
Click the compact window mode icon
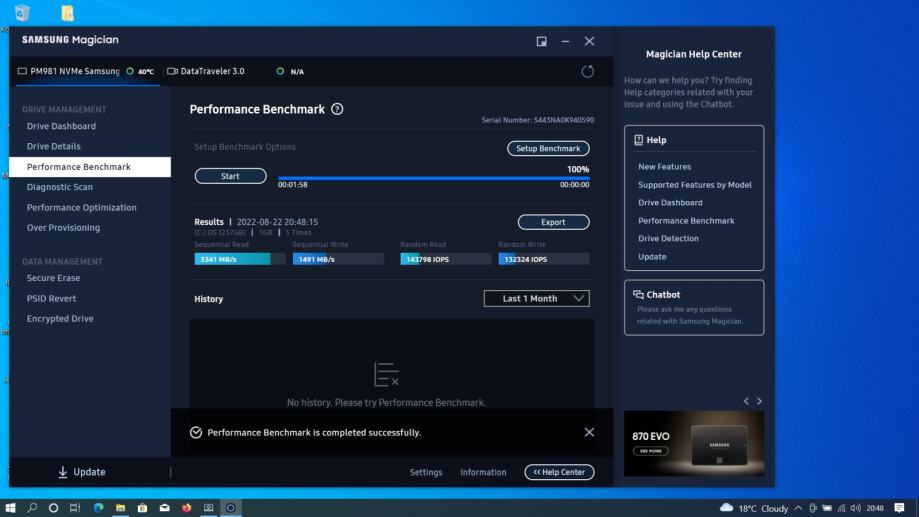pos(542,41)
